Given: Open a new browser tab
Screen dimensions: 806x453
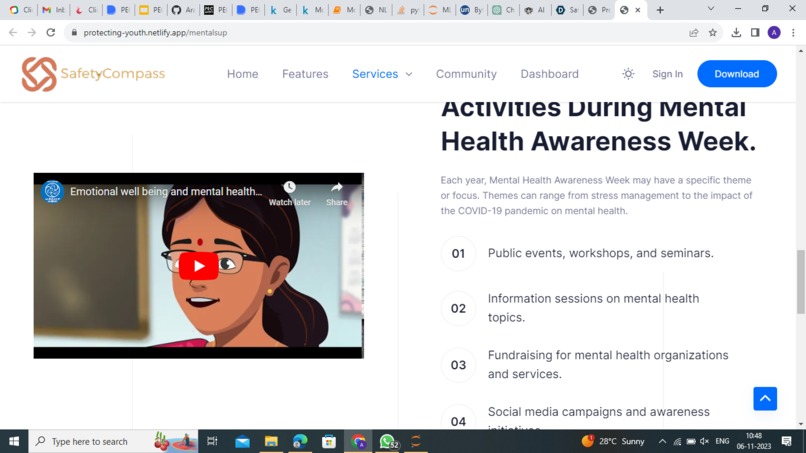Looking at the screenshot, I should [660, 10].
